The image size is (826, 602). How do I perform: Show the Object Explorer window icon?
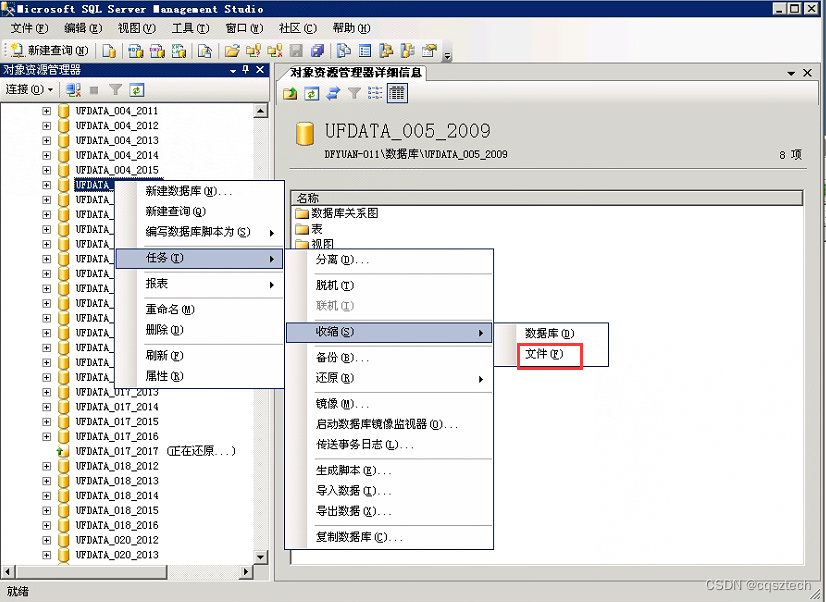pos(386,51)
